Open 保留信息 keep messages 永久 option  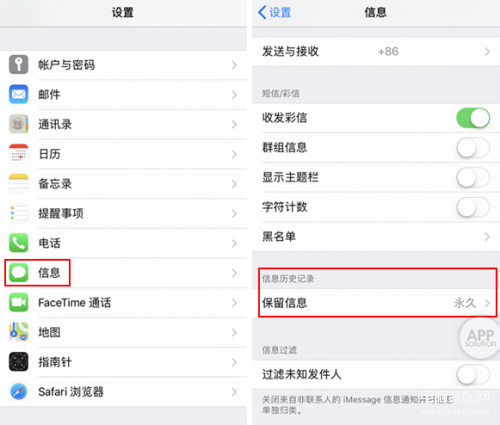pos(376,303)
